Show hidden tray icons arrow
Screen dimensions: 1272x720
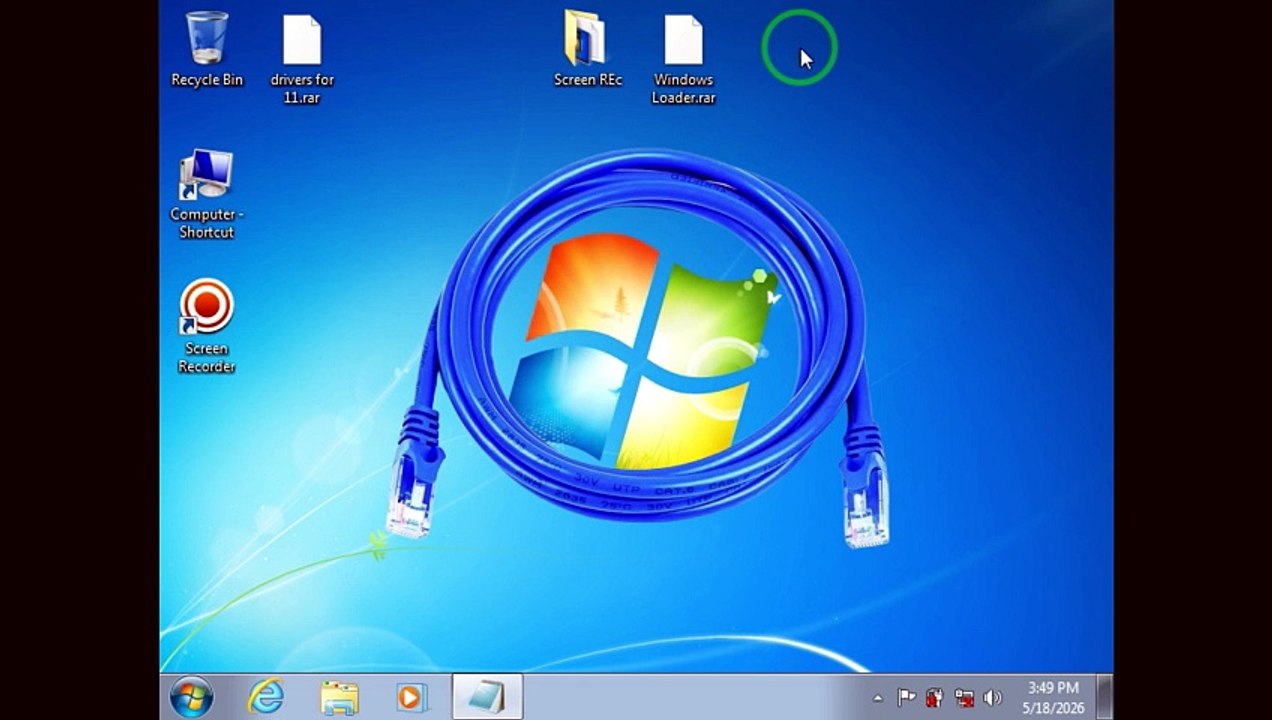pyautogui.click(x=878, y=698)
